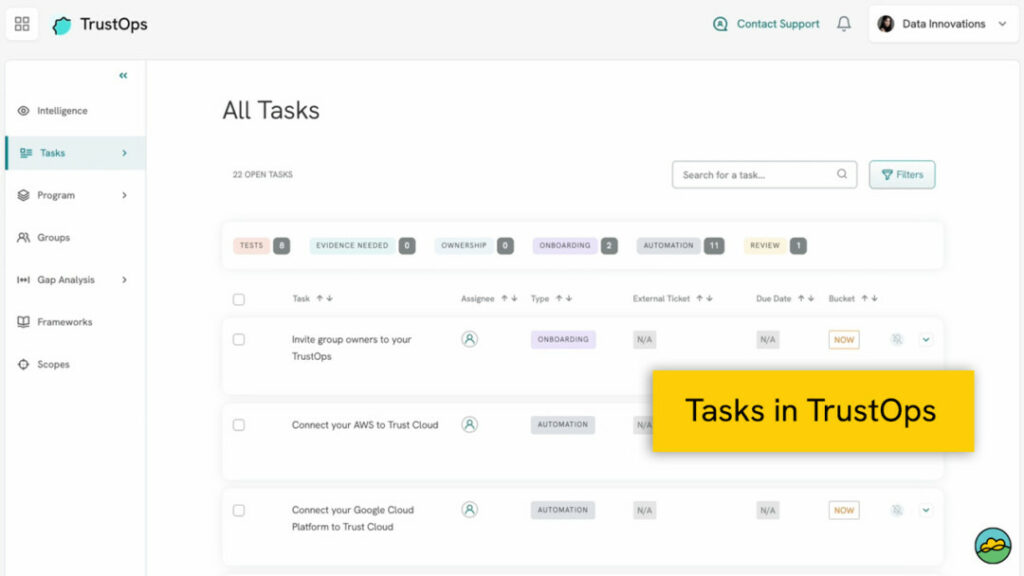Image resolution: width=1024 pixels, height=576 pixels.
Task: Filter by the Ownership tag
Action: tap(464, 246)
